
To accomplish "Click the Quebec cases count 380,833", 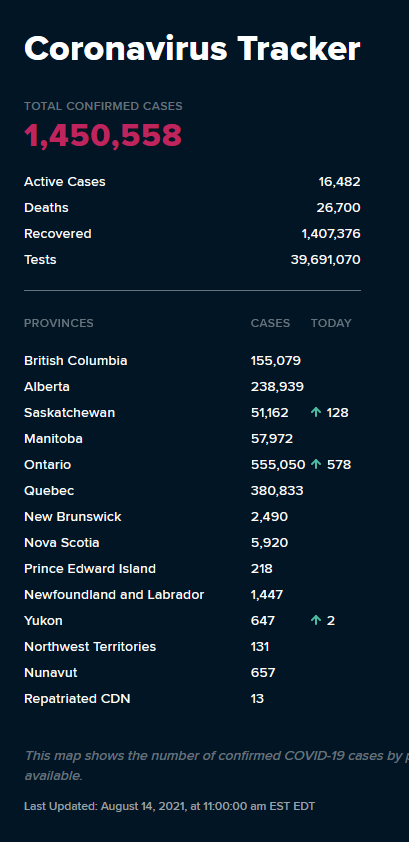I will (x=277, y=491).
